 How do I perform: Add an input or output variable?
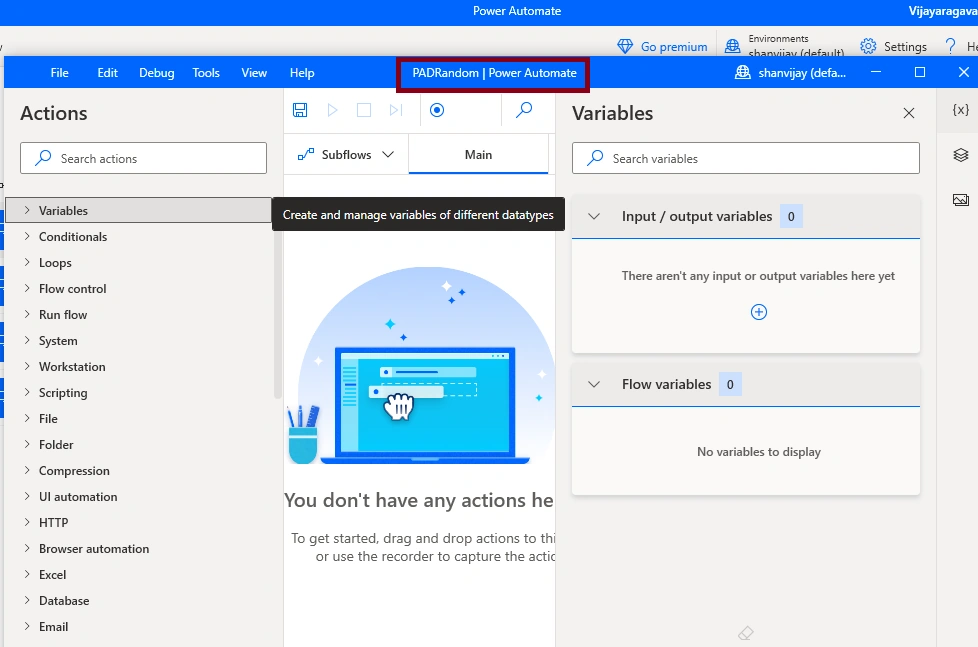pos(758,312)
